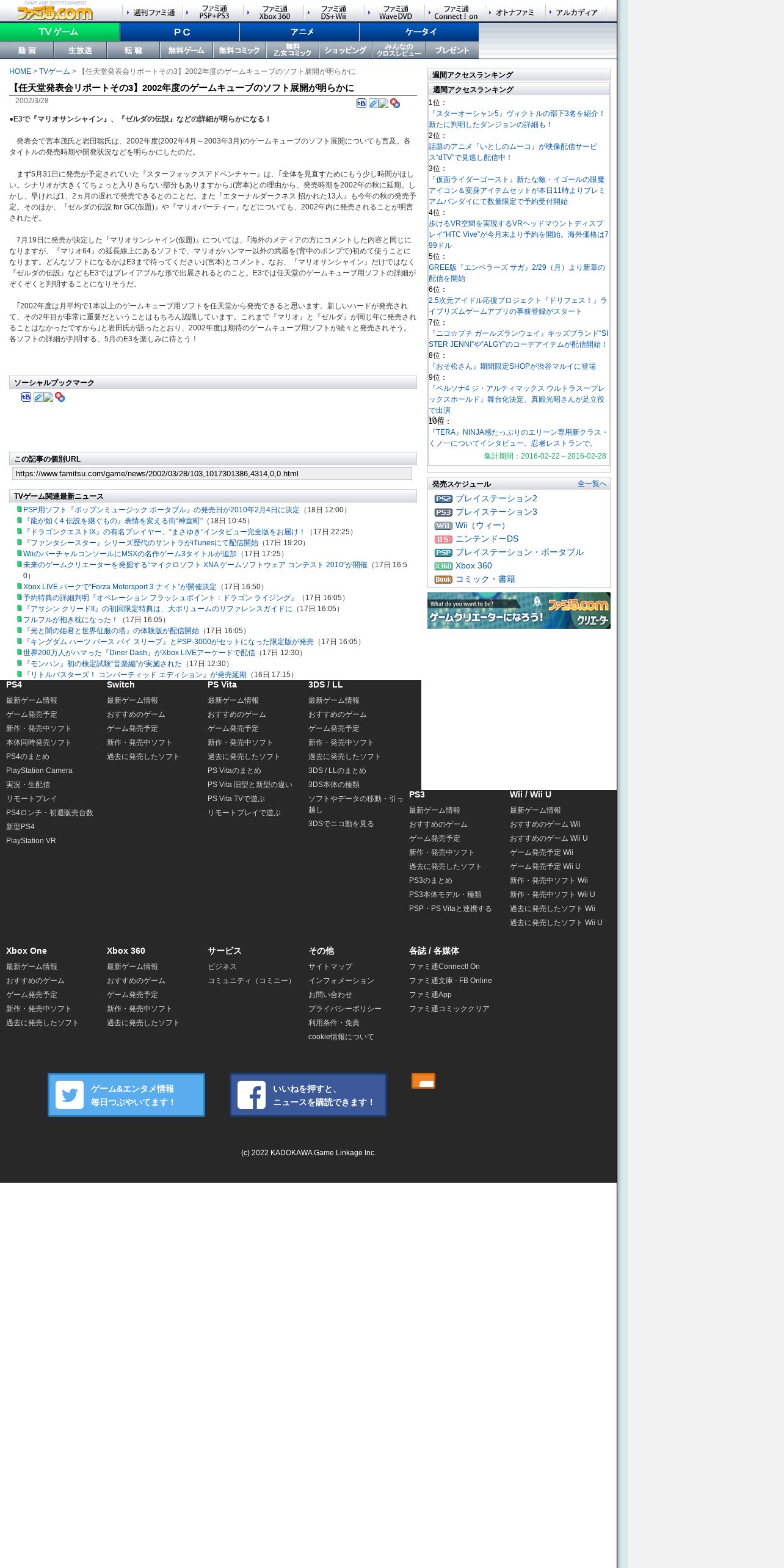Image resolution: width=784 pixels, height=1568 pixels.
Task: Open the 無料ゲーム menu item
Action: [186, 50]
